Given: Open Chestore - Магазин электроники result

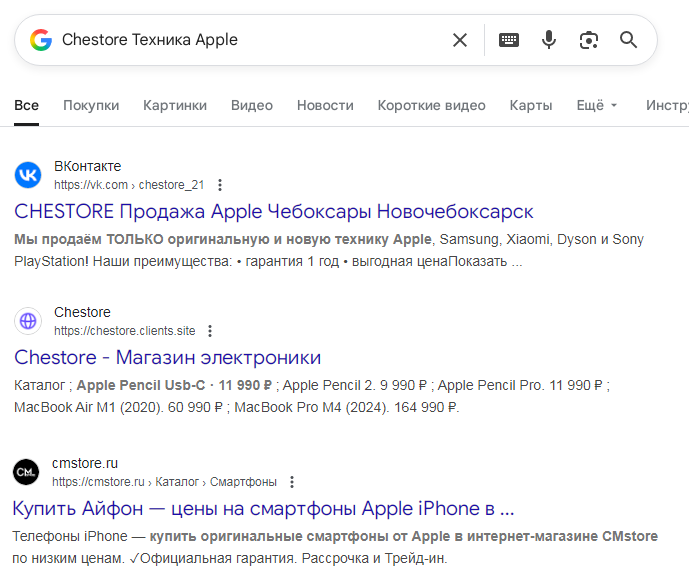Looking at the screenshot, I should 167,358.
